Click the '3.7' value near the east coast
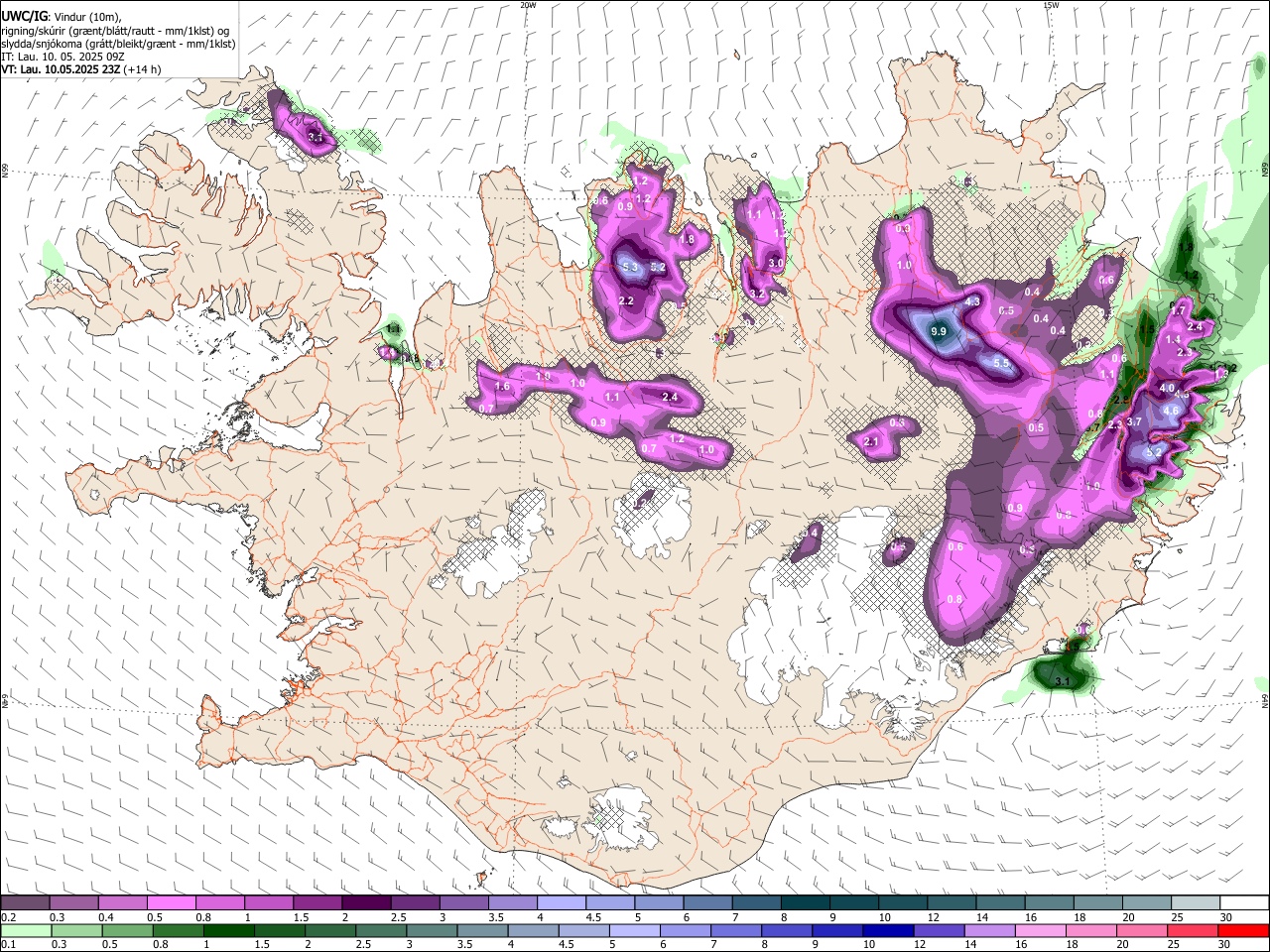Screen dimensions: 1270x952 pos(1135,421)
